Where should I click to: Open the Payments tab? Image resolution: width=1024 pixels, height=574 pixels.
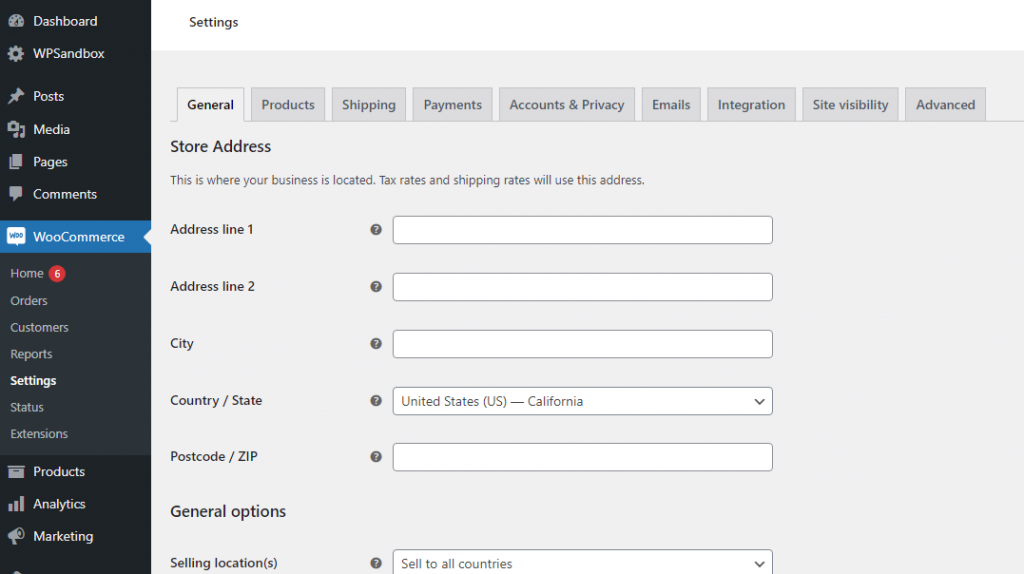coord(453,104)
